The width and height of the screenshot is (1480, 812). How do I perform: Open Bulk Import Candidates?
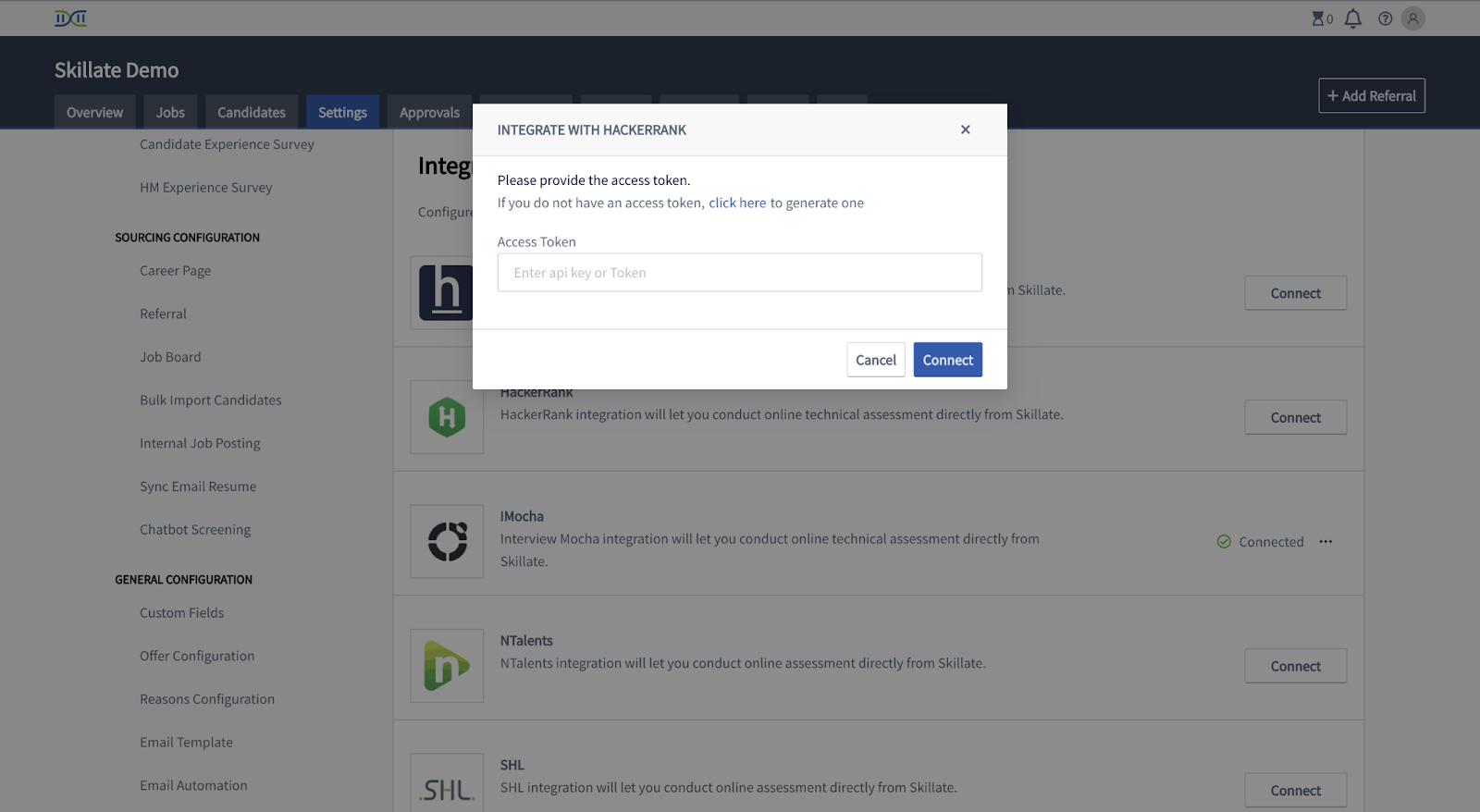tap(210, 400)
